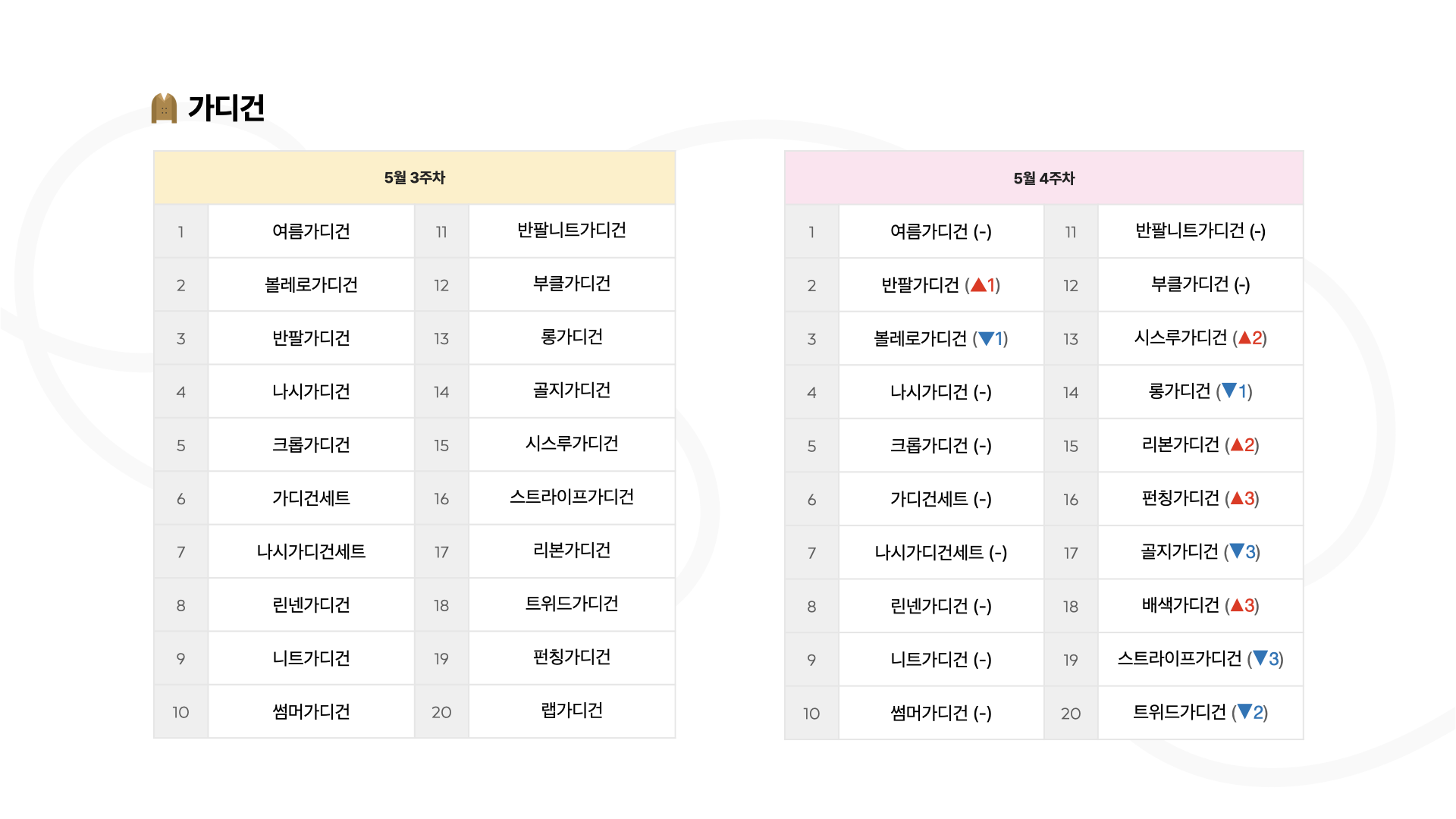
Task: Click rank number 11 in the week 3 table
Action: tap(441, 232)
